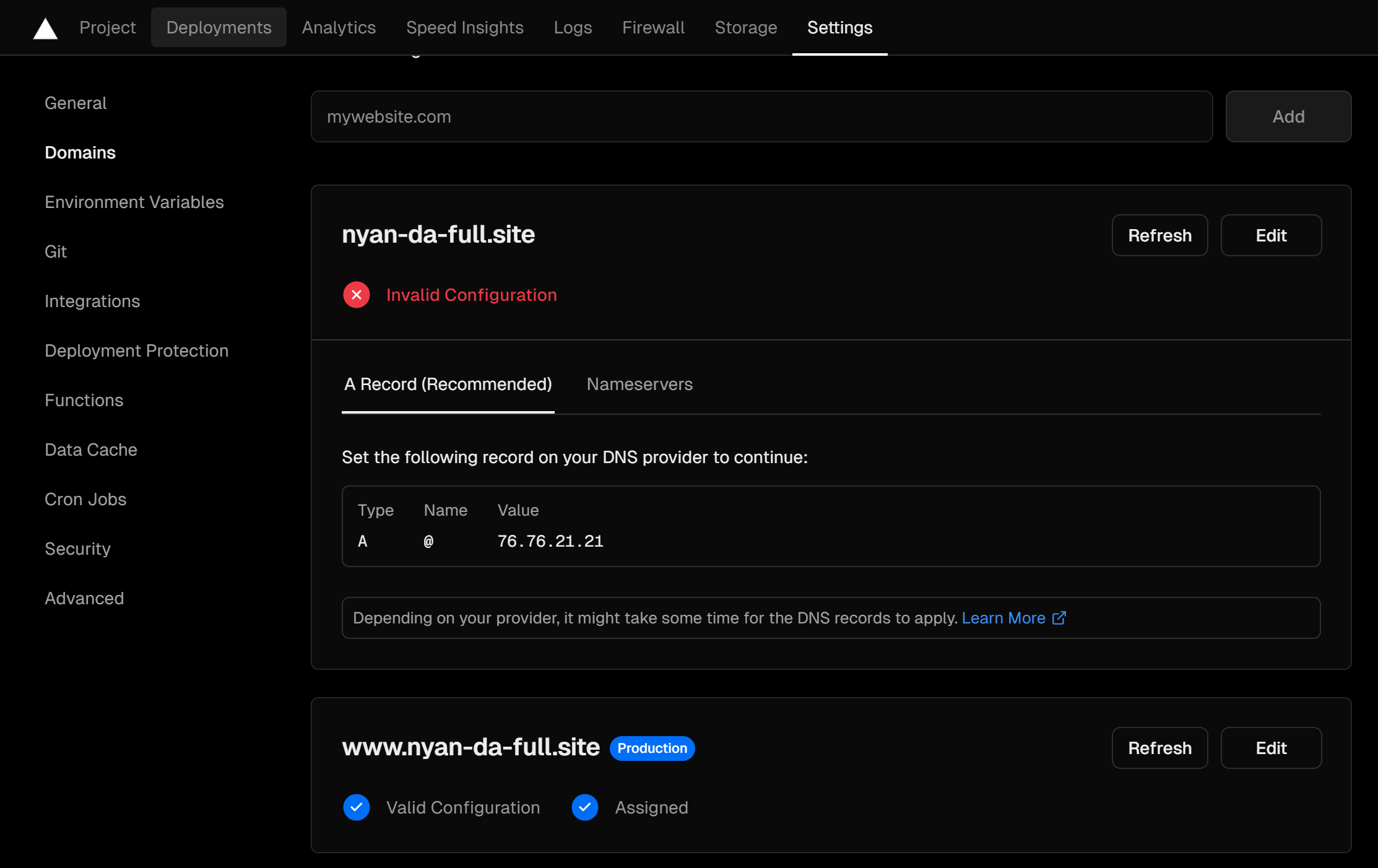Click the nyan-da-full.site heading with Invalid Configuration

(438, 234)
